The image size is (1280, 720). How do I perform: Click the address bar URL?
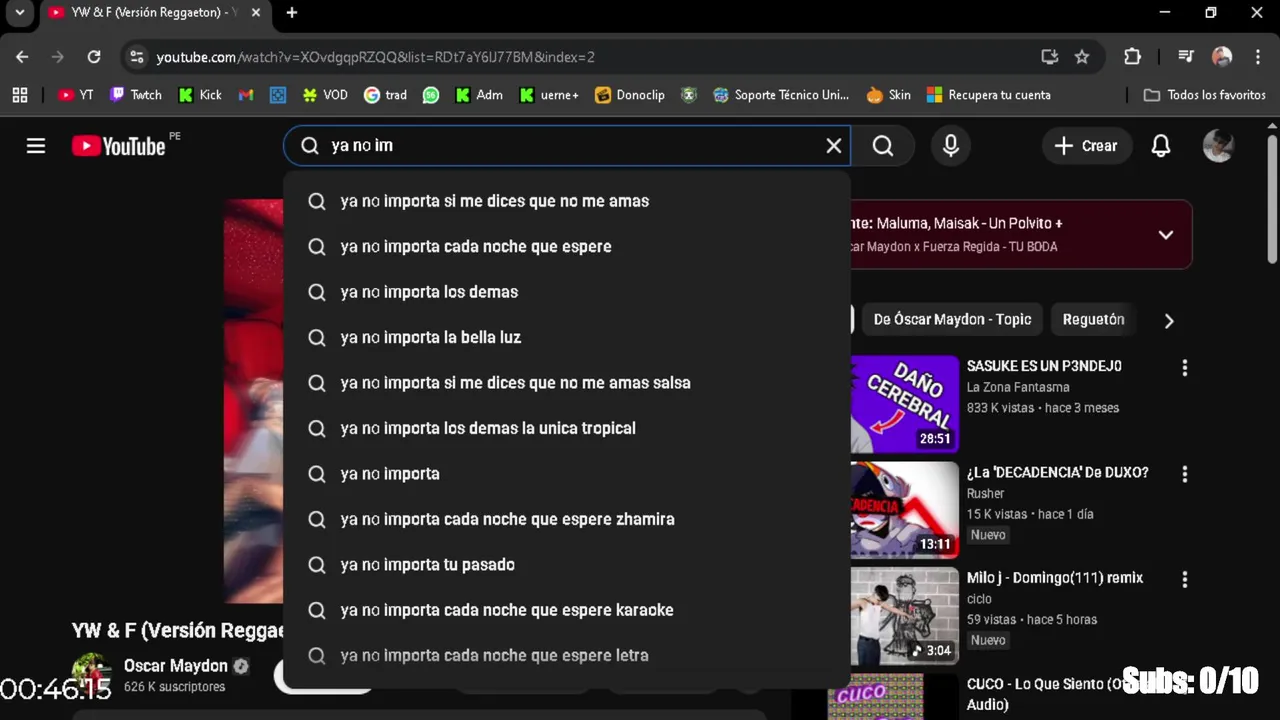click(x=376, y=57)
